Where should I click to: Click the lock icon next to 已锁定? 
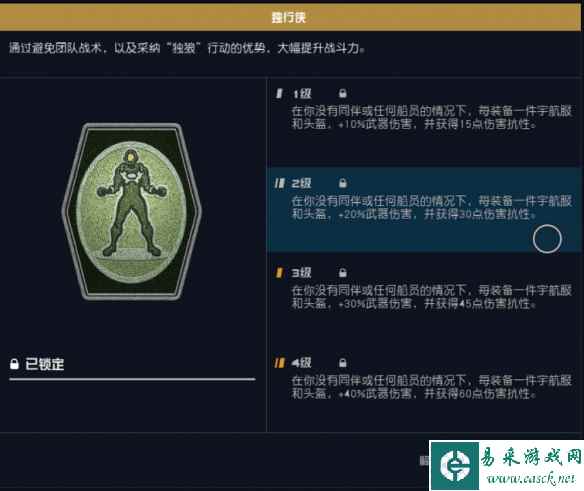[14, 364]
